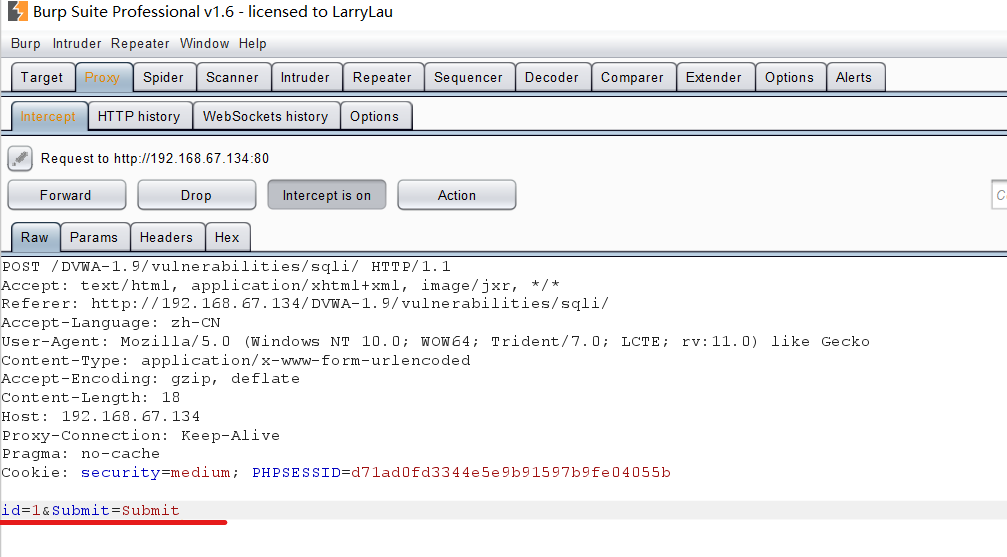Click the id=1&Submit=Submit body line
This screenshot has height=557, width=1007.
pos(90,510)
